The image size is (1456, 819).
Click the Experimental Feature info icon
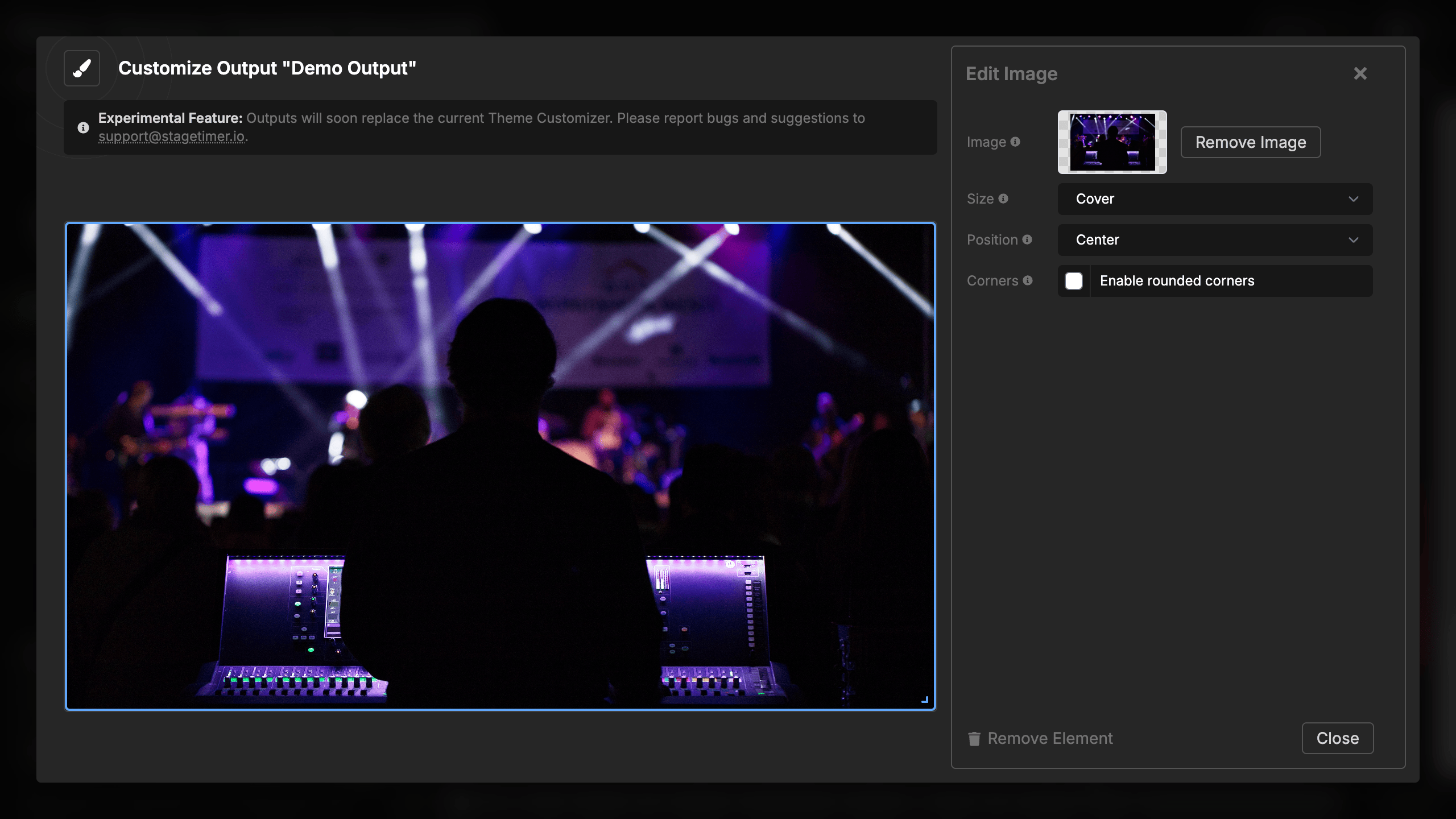[83, 127]
